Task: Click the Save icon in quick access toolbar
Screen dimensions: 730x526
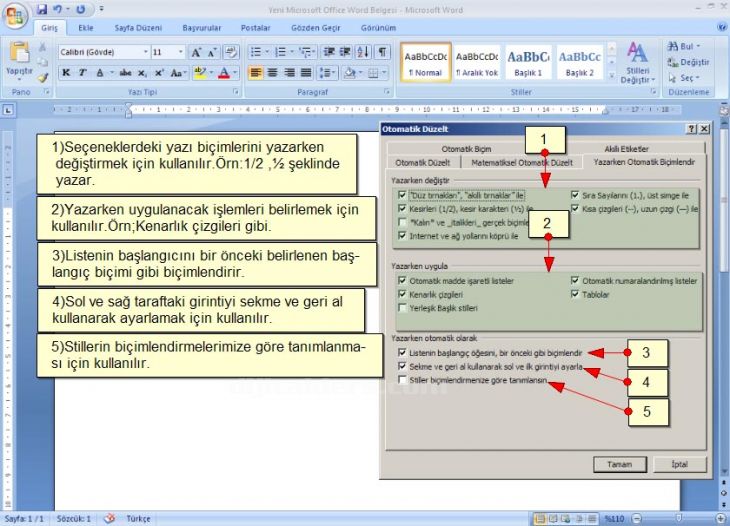Action: 42,9
